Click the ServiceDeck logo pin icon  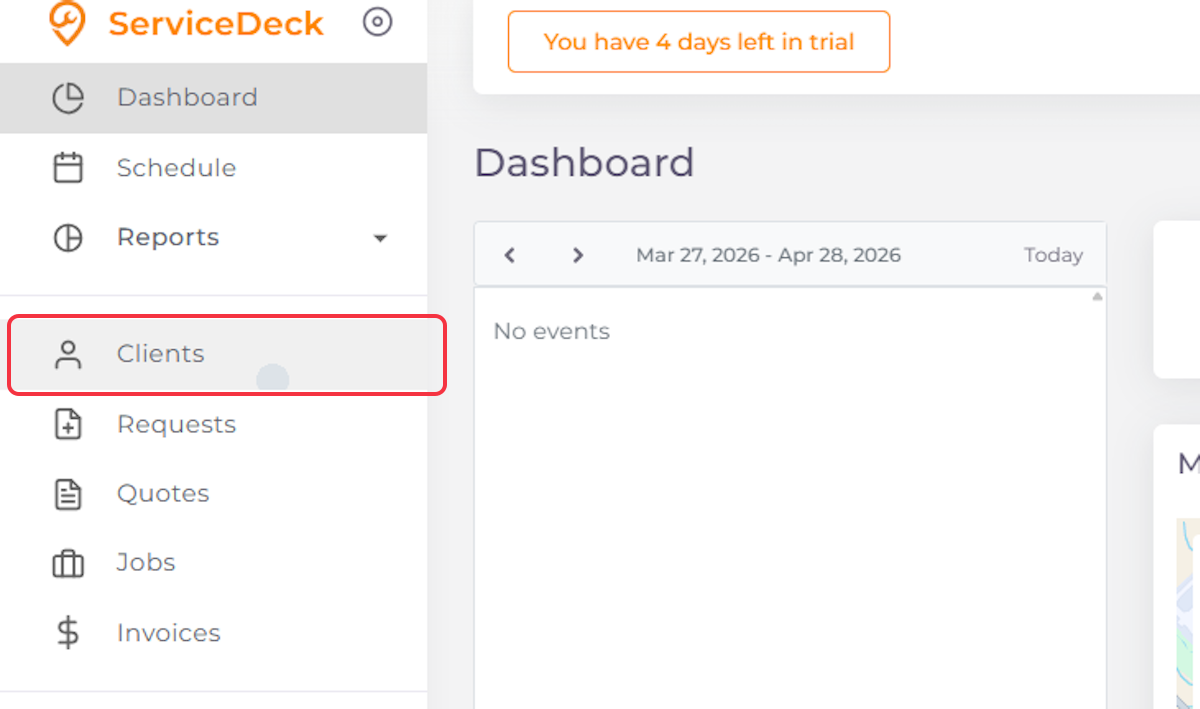[67, 23]
